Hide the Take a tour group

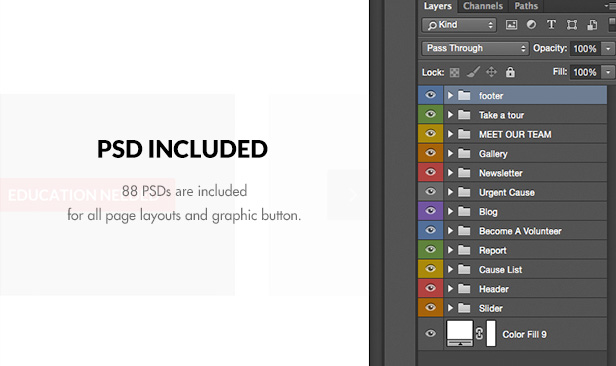(x=431, y=114)
